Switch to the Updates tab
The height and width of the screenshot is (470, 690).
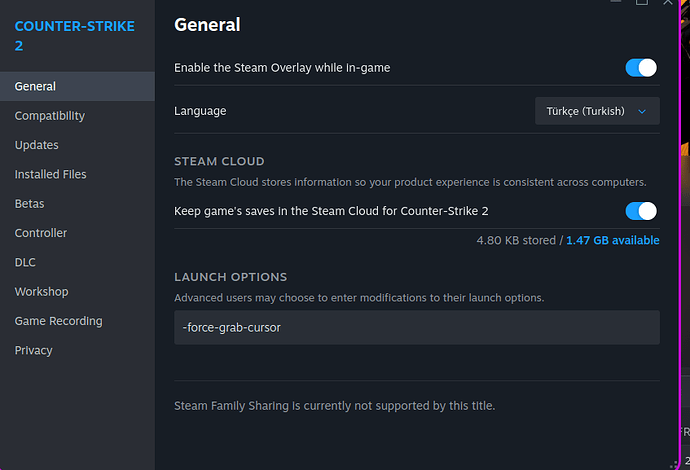click(x=77, y=145)
